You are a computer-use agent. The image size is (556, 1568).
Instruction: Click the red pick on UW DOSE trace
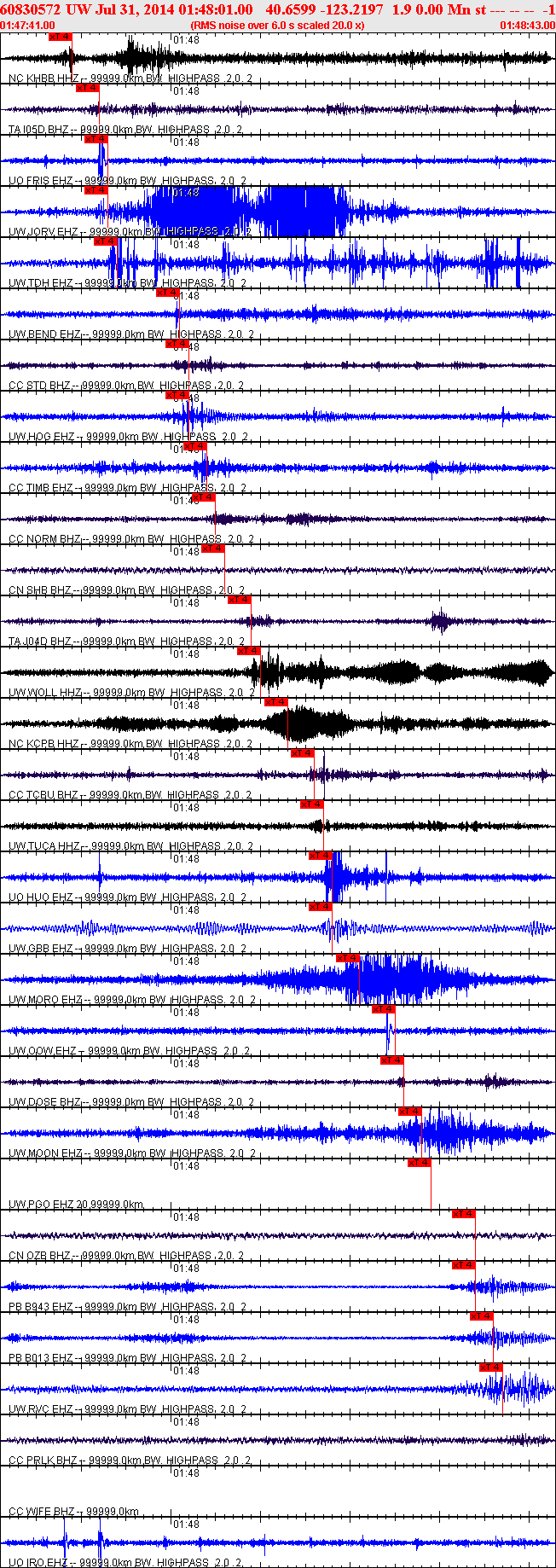391,1060
